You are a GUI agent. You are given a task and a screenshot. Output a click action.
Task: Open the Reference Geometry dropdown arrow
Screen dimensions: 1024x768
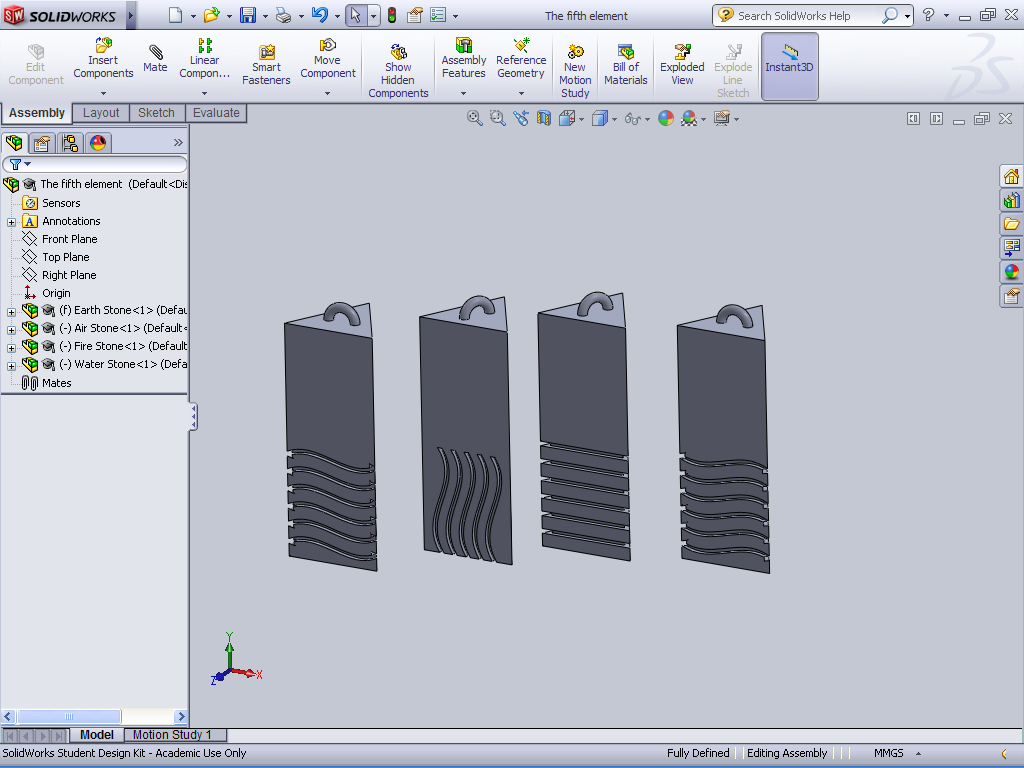click(521, 93)
